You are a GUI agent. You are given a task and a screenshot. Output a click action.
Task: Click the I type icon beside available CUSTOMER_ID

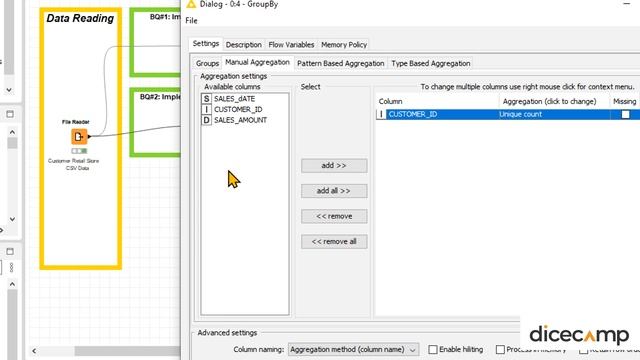pos(207,109)
